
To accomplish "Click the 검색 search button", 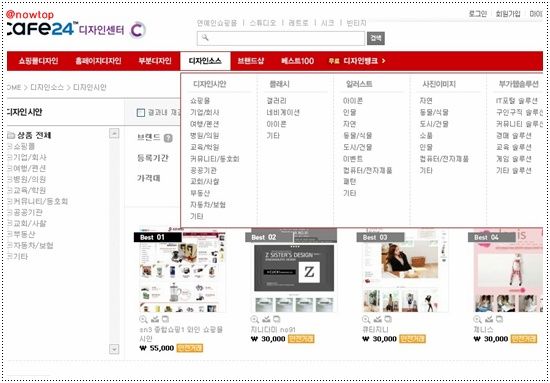I will pos(376,38).
